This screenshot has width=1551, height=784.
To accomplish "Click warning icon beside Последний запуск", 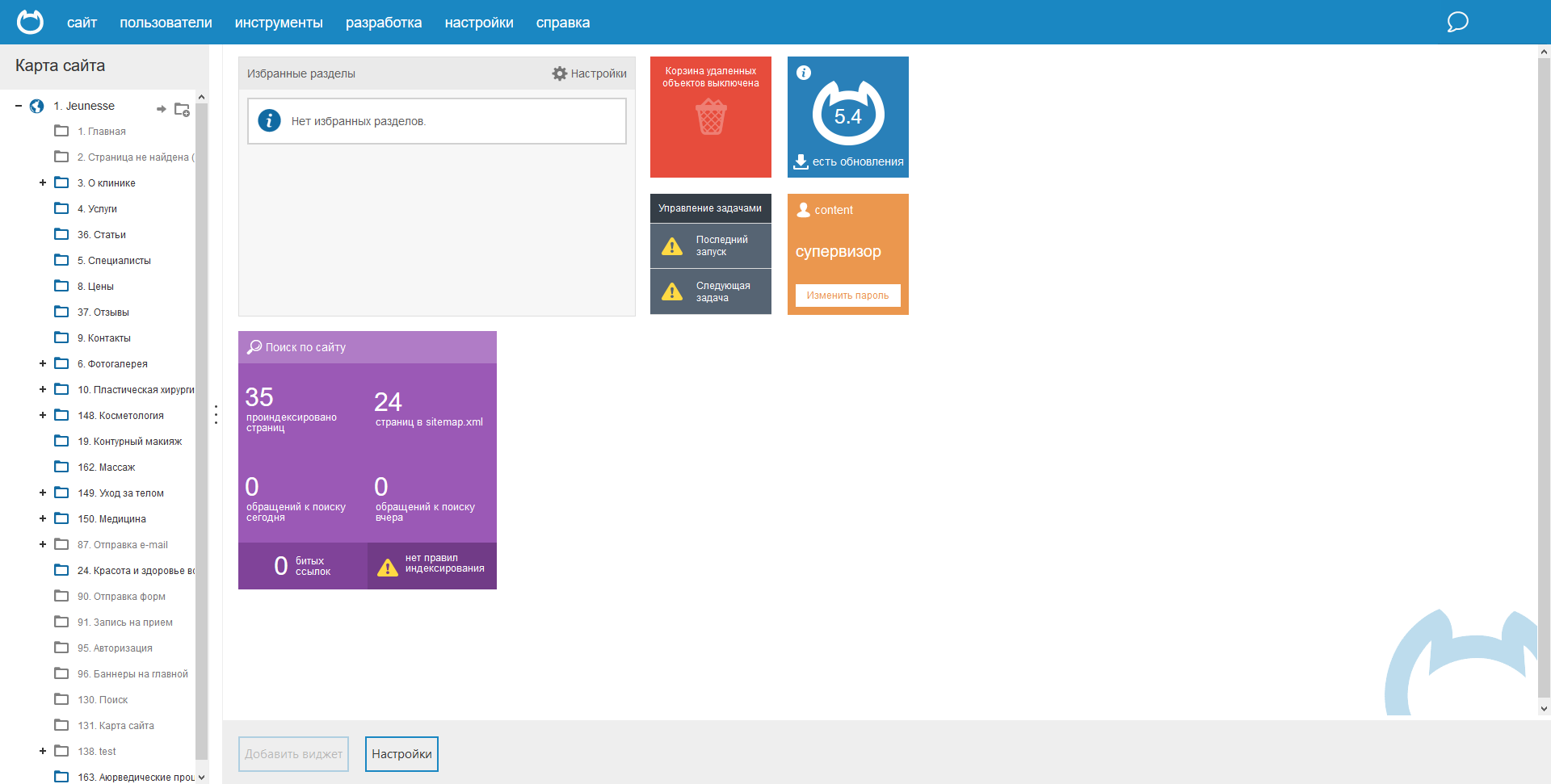I will click(x=672, y=246).
